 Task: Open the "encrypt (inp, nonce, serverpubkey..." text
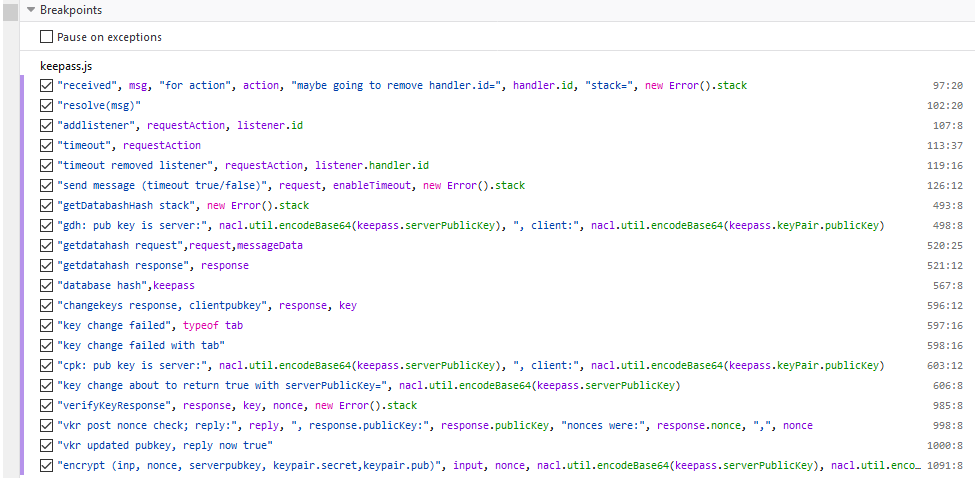coord(489,465)
